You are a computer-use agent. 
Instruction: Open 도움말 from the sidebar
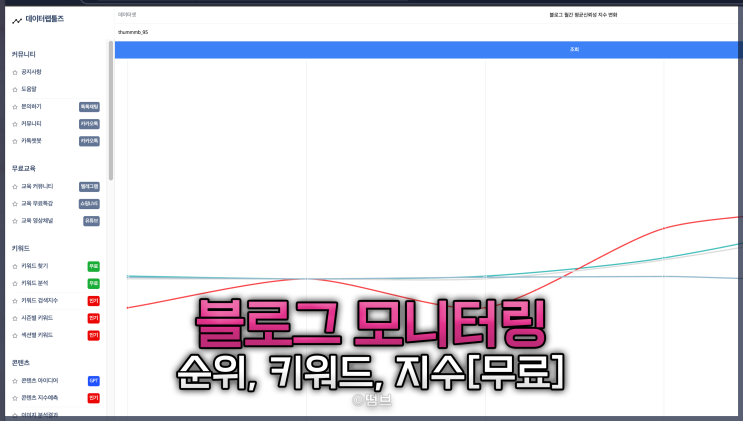click(x=29, y=89)
